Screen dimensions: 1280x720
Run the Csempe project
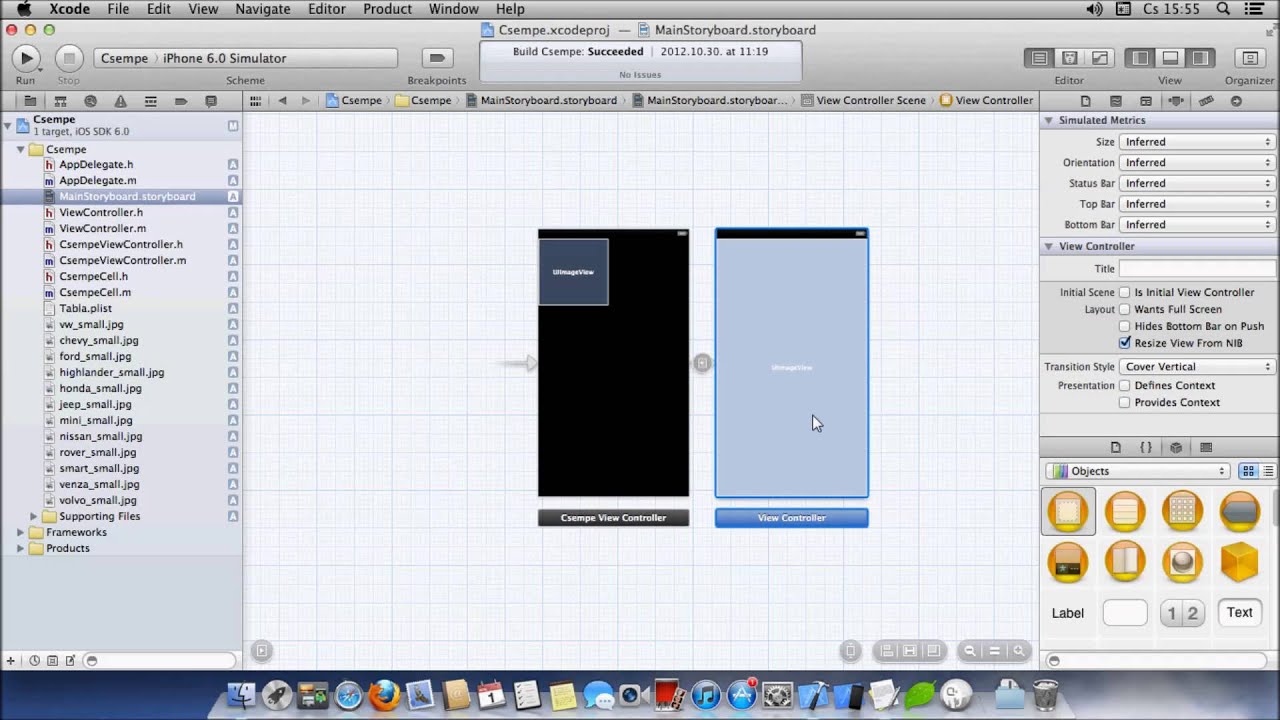[26, 58]
